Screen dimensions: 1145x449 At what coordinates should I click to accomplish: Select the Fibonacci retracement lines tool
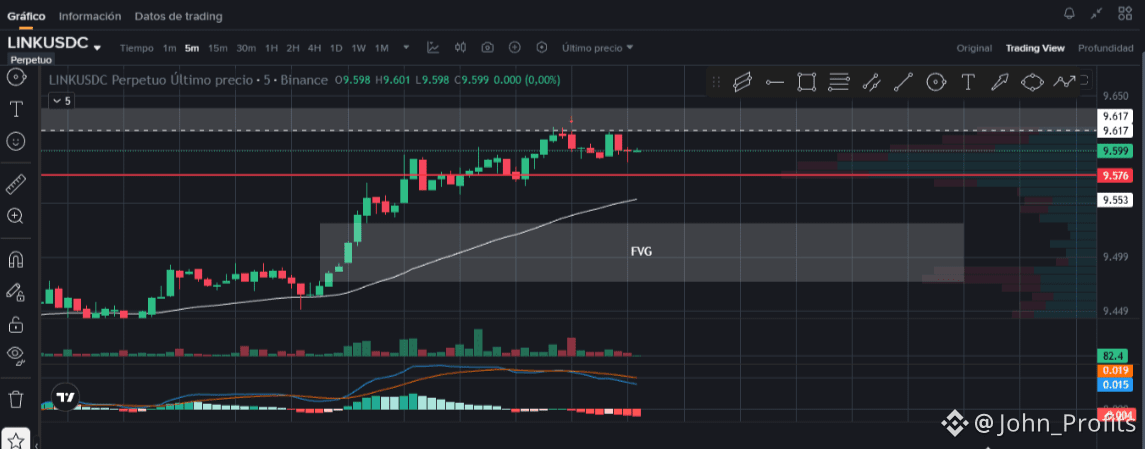tap(839, 82)
